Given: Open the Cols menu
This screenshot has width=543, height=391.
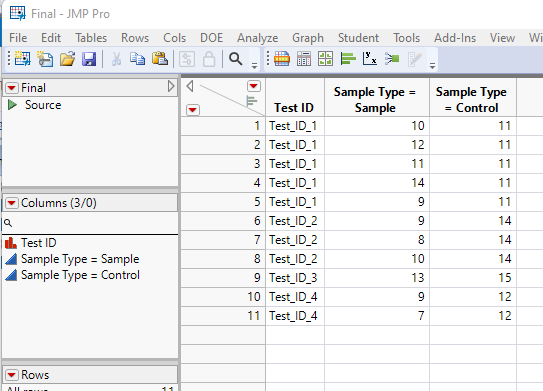Looking at the screenshot, I should [x=175, y=38].
